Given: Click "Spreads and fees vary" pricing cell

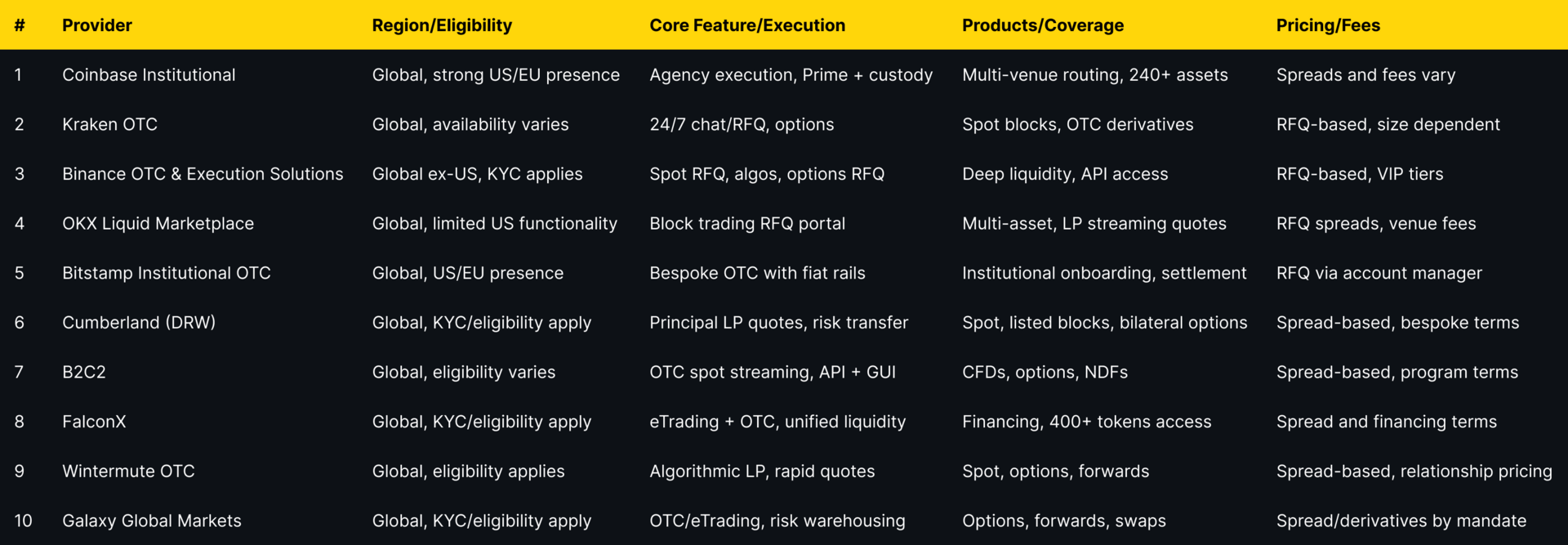Looking at the screenshot, I should coord(1365,75).
